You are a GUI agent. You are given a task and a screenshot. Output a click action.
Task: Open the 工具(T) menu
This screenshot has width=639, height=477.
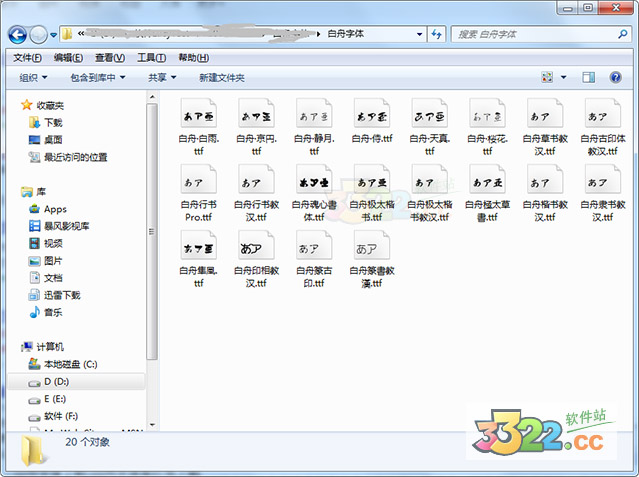152,58
